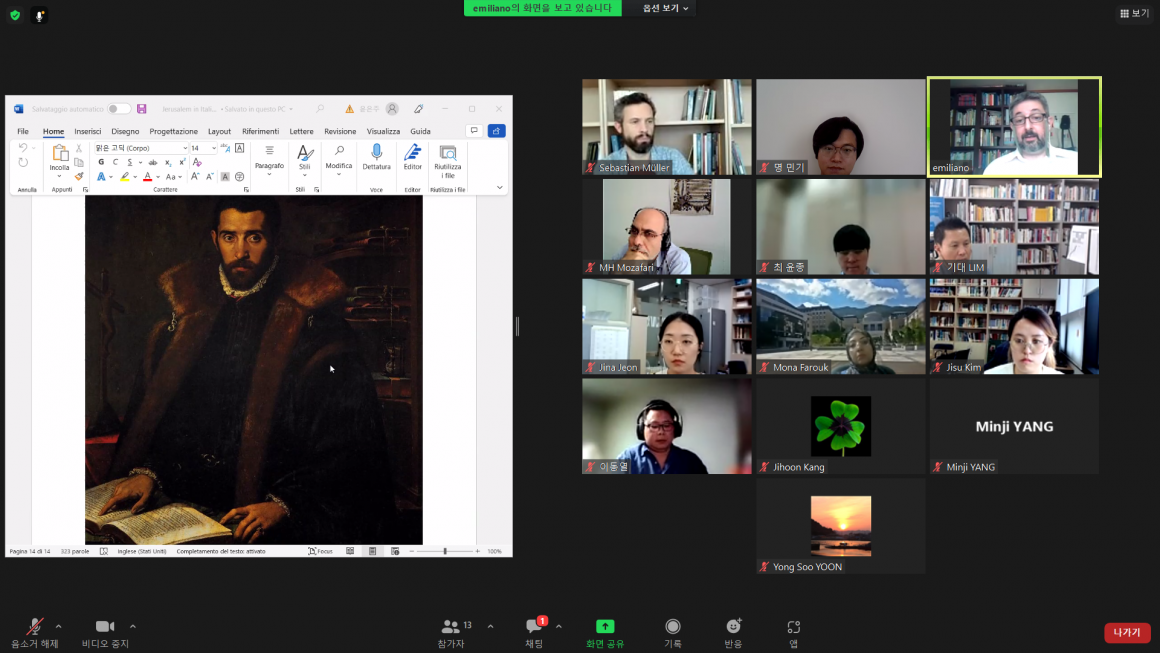Click the Save icon in Word title bar
This screenshot has height=653, width=1160.
click(x=141, y=109)
